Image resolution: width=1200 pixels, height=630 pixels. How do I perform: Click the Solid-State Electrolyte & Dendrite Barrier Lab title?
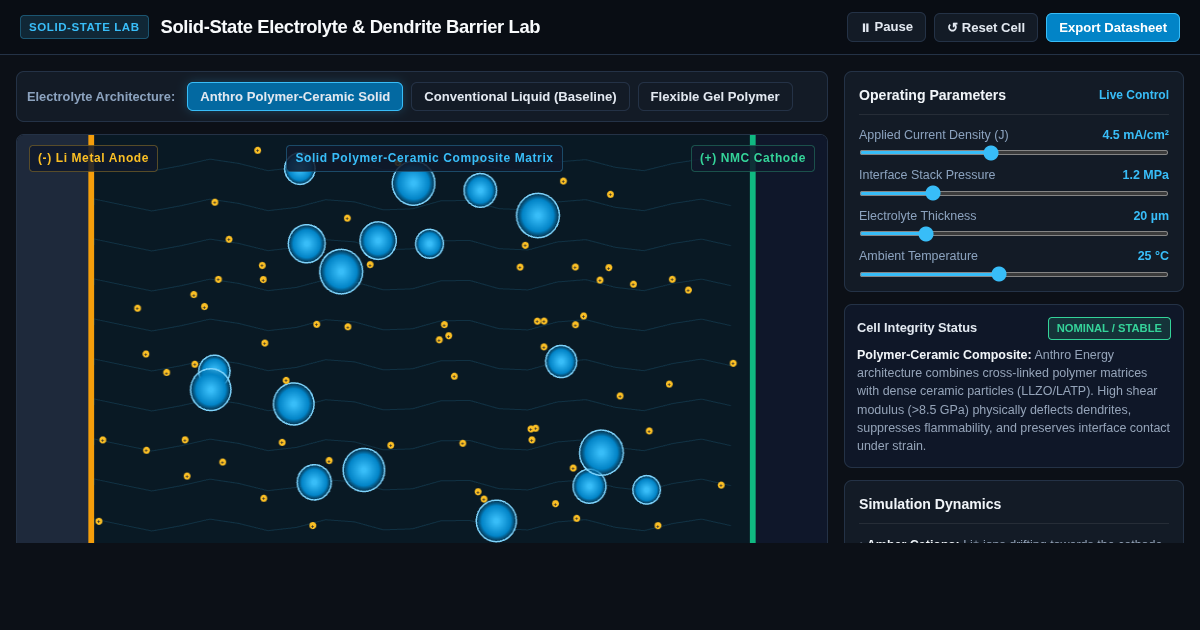(x=350, y=27)
